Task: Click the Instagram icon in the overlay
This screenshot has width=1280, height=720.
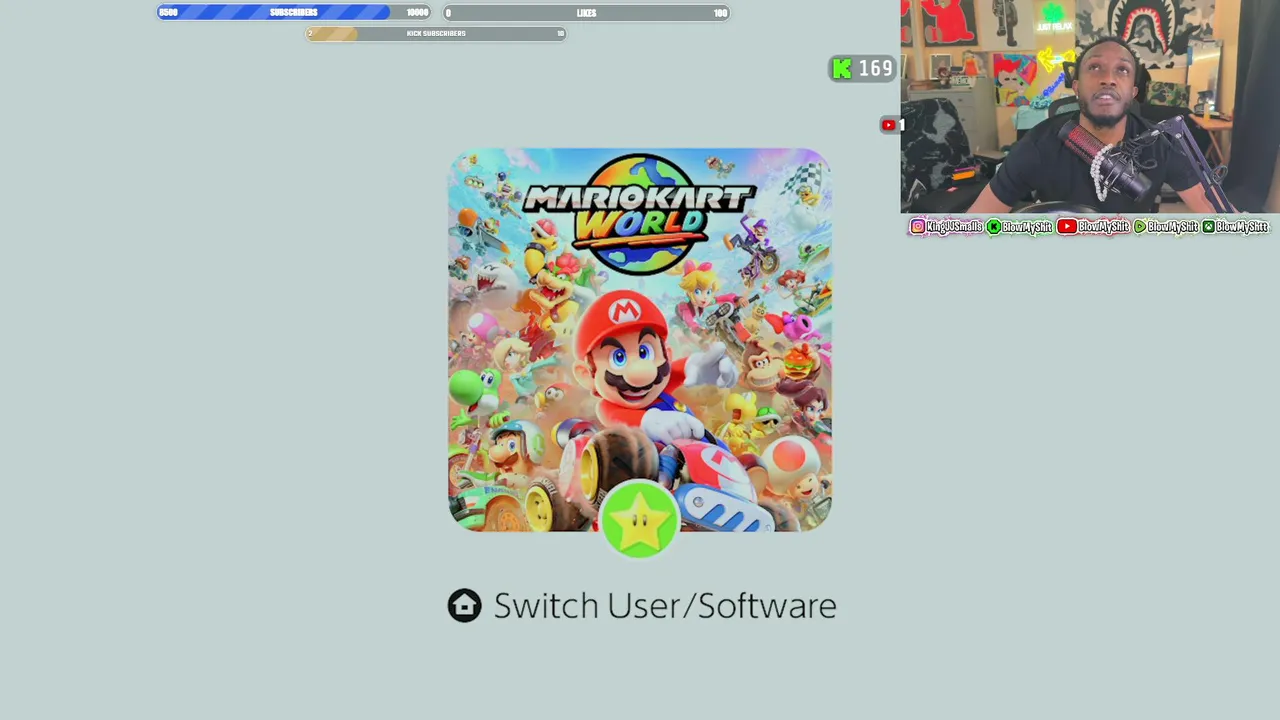Action: [918, 227]
